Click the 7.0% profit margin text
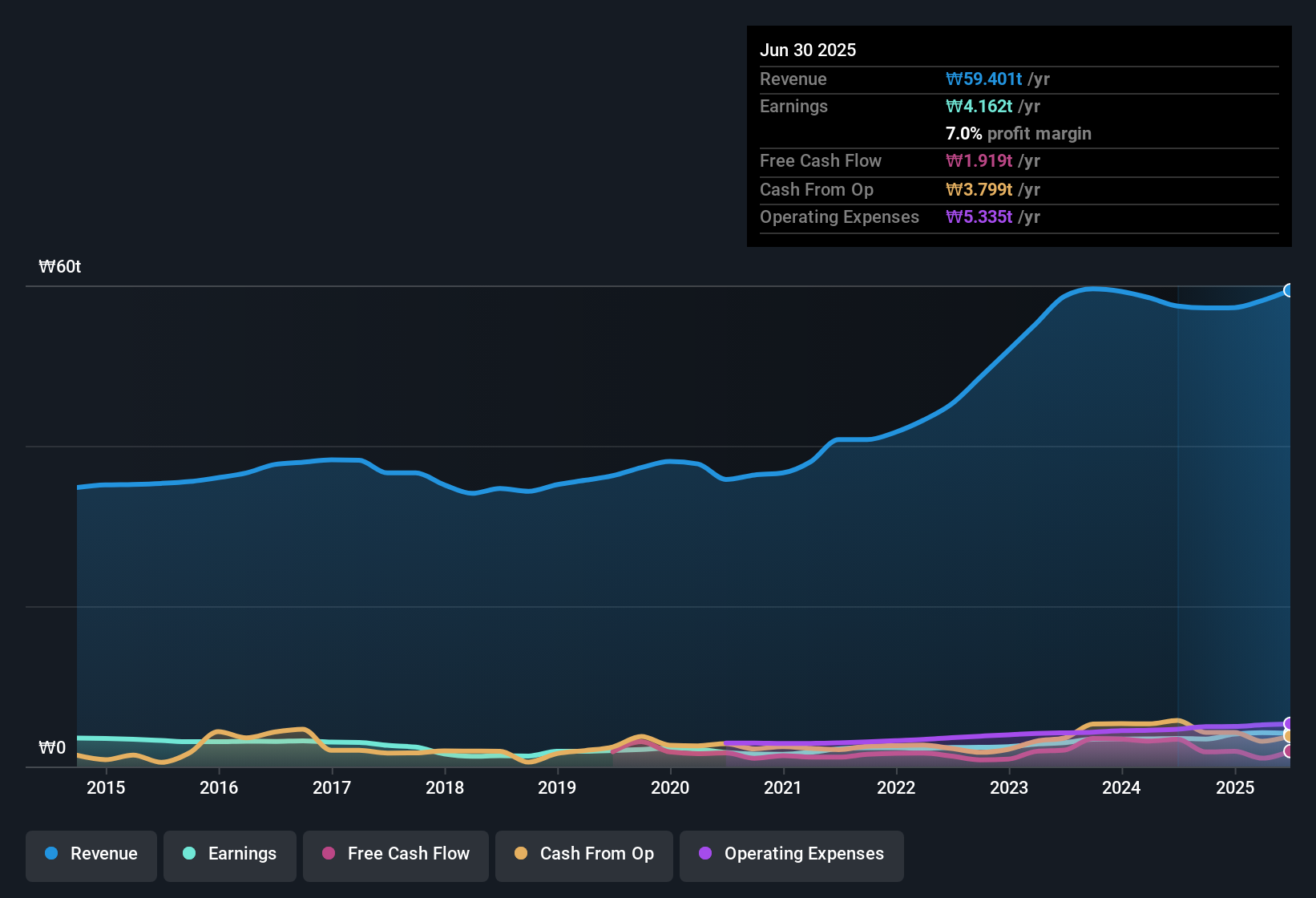Image resolution: width=1316 pixels, height=898 pixels. click(1019, 134)
